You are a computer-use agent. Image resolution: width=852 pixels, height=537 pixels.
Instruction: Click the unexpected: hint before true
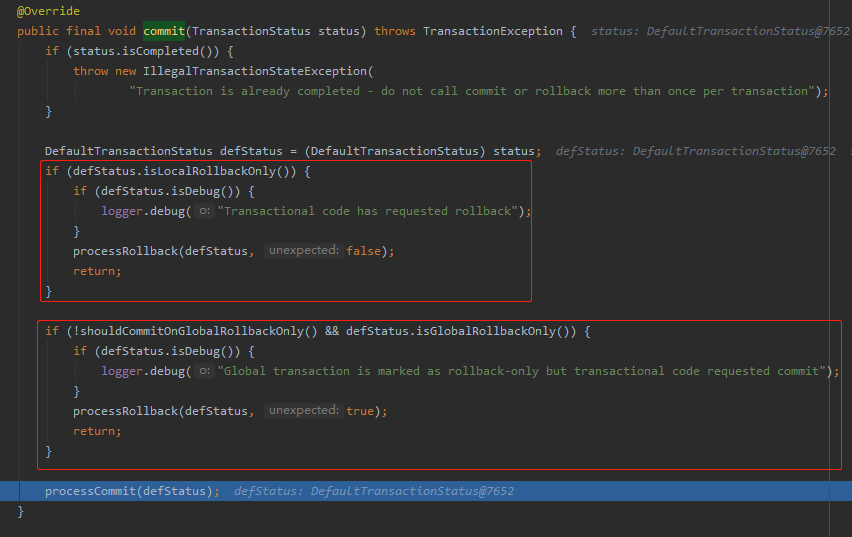(304, 410)
